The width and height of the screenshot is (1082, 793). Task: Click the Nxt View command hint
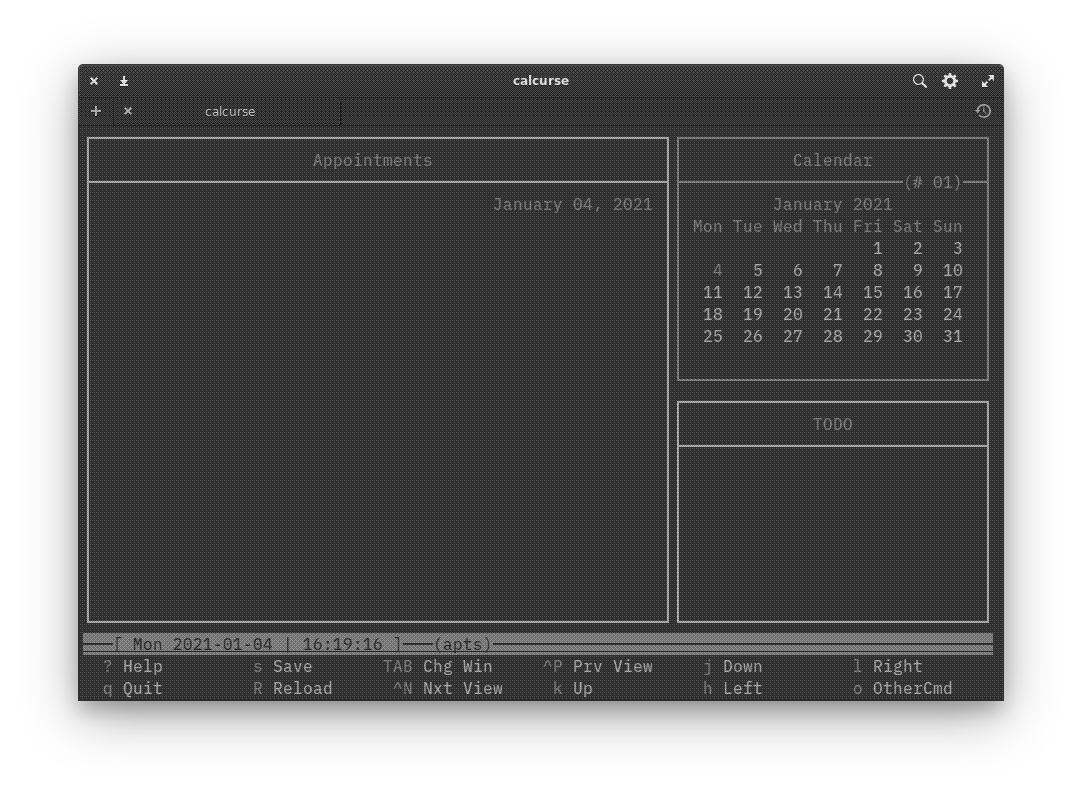pos(462,689)
